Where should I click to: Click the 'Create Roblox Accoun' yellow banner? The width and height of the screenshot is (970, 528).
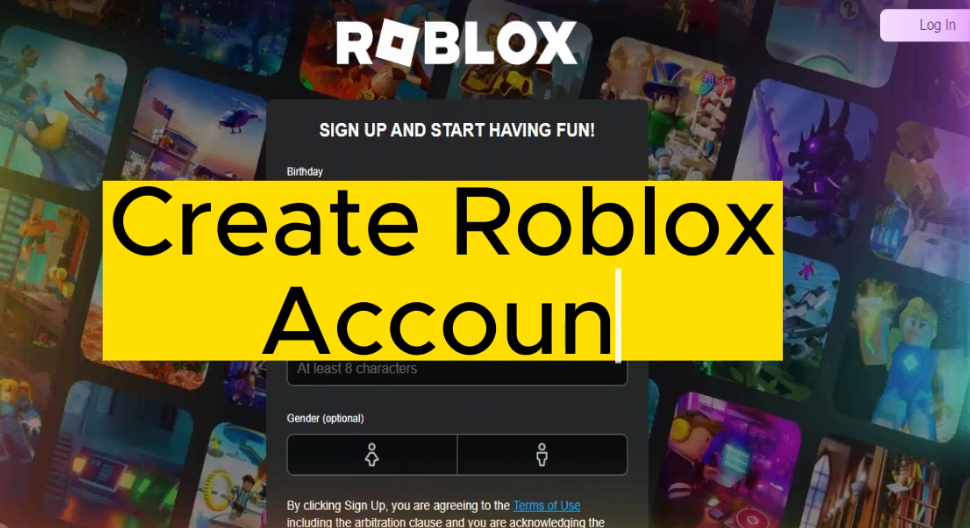coord(442,270)
